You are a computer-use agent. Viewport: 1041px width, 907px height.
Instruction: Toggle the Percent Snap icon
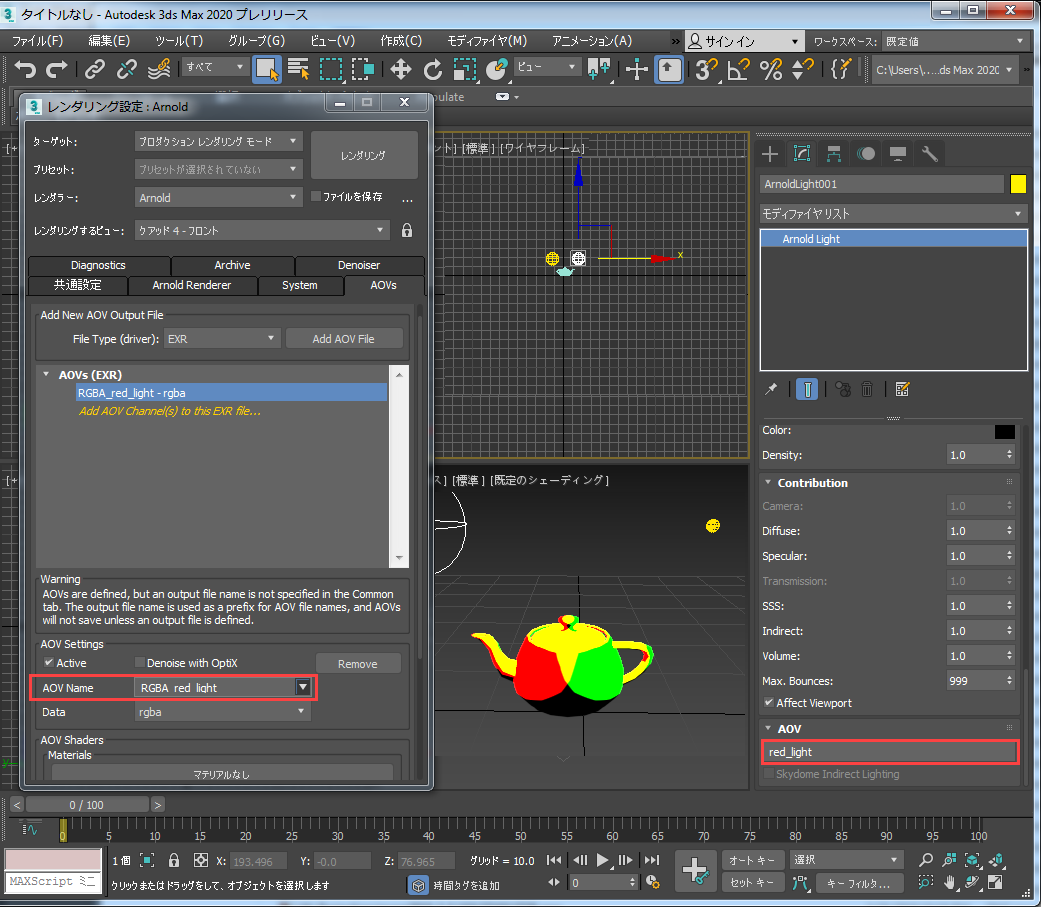(771, 69)
